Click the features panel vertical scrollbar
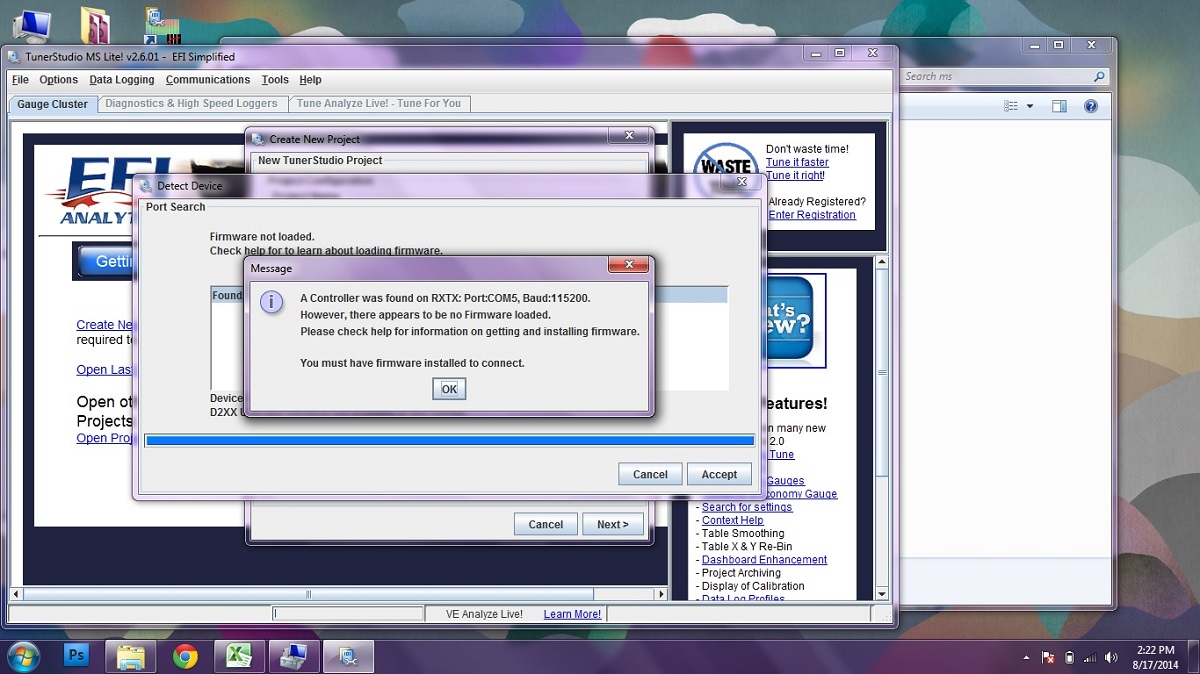 (x=881, y=428)
